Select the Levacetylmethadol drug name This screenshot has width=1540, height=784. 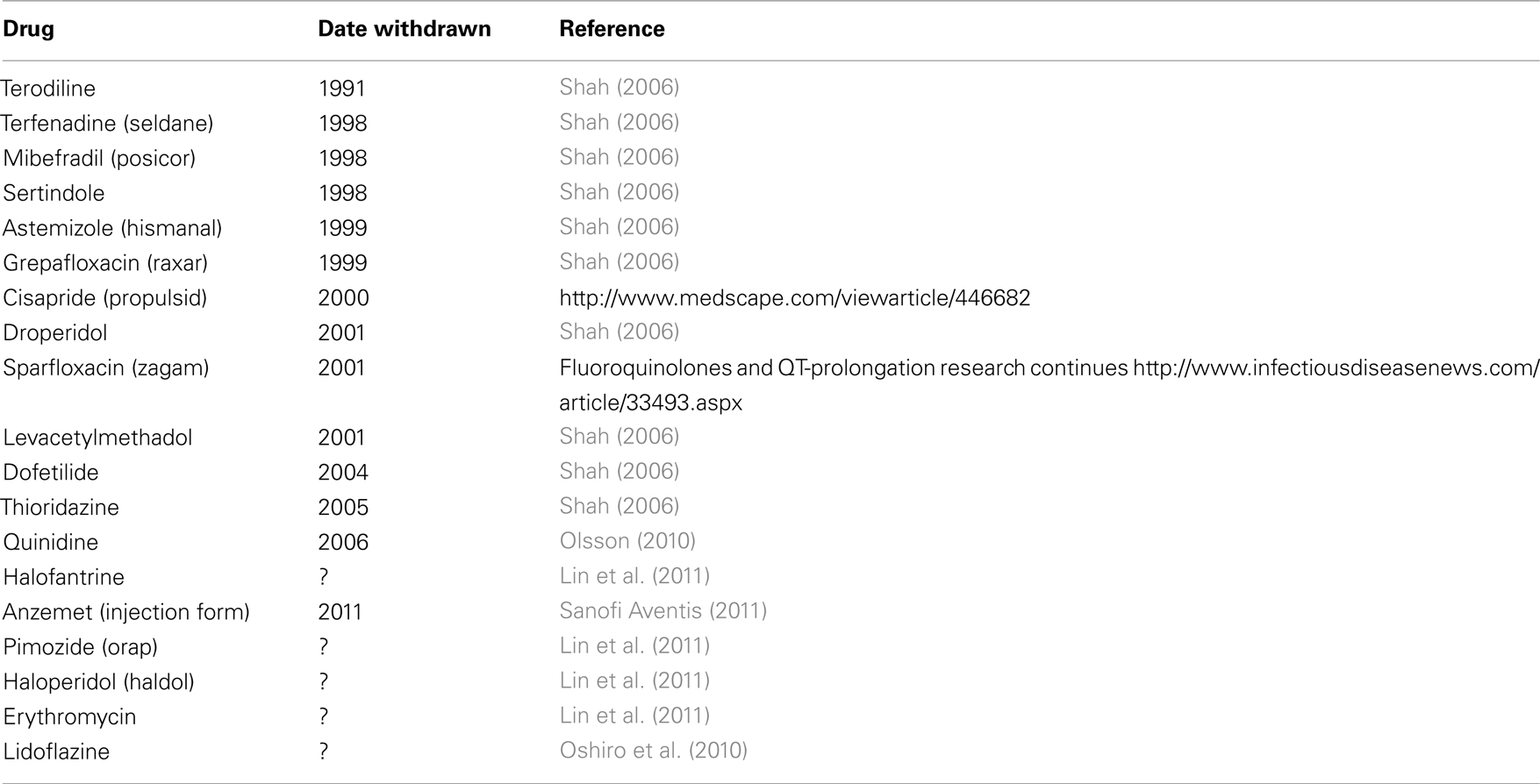[x=97, y=437]
